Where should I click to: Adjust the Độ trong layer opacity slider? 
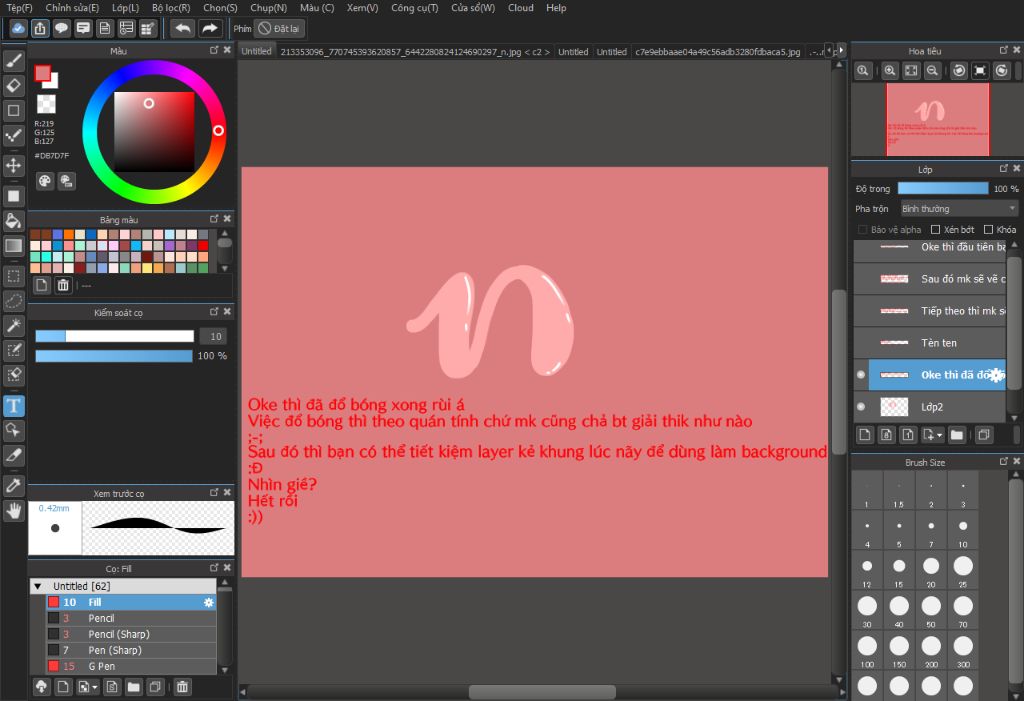(x=942, y=188)
